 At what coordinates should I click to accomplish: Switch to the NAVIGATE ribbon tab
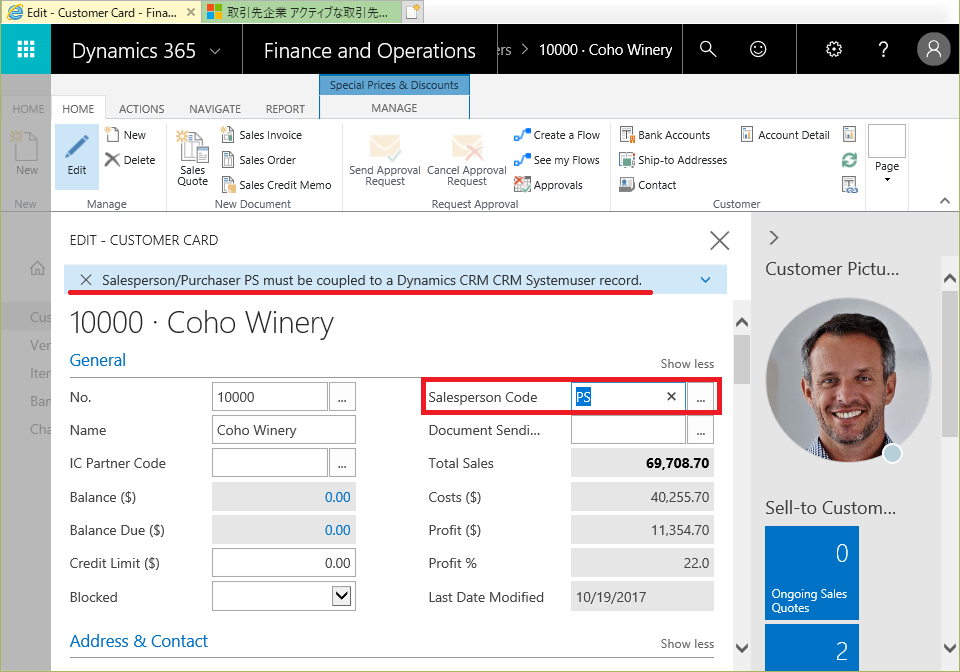click(215, 109)
